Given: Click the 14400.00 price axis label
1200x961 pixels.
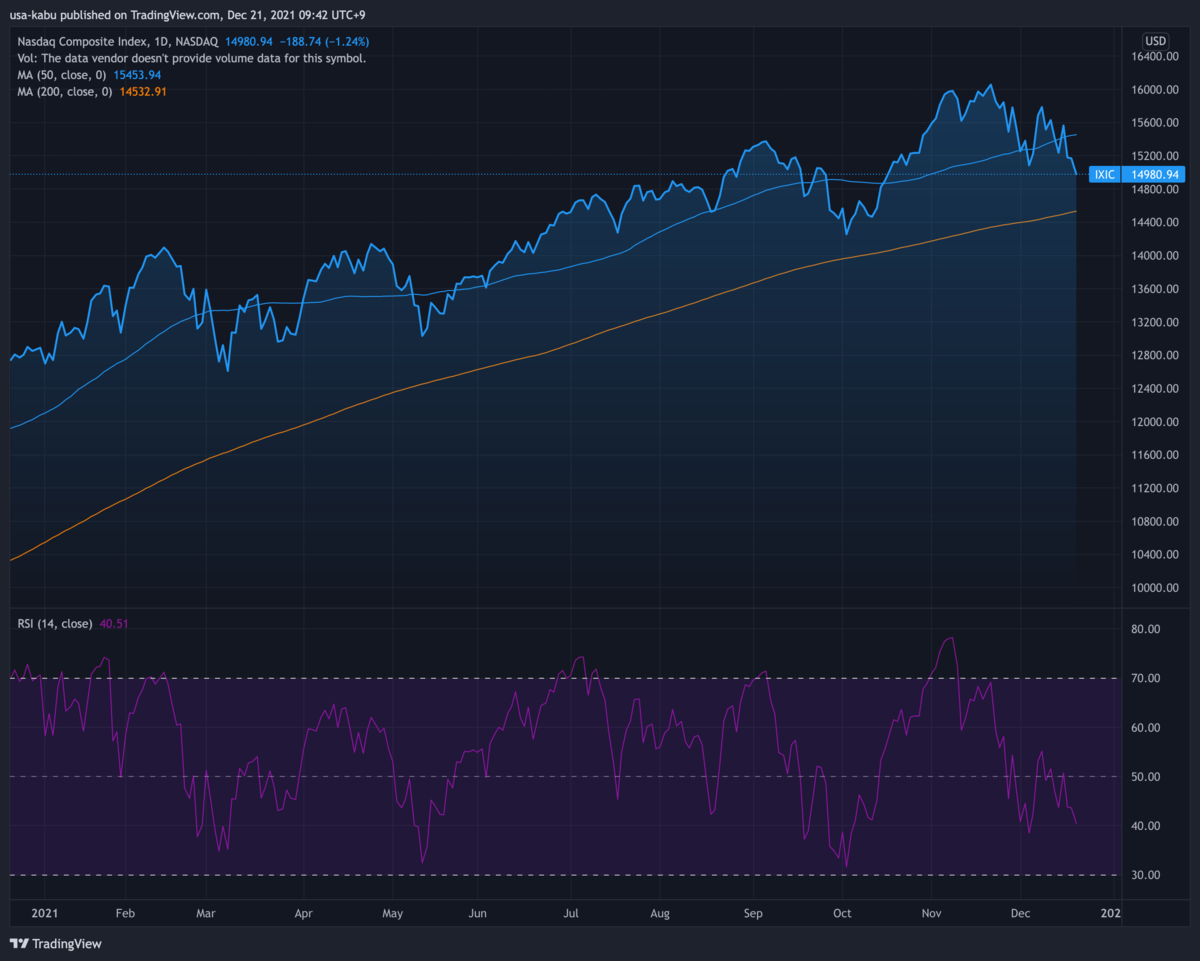Looking at the screenshot, I should 1156,223.
